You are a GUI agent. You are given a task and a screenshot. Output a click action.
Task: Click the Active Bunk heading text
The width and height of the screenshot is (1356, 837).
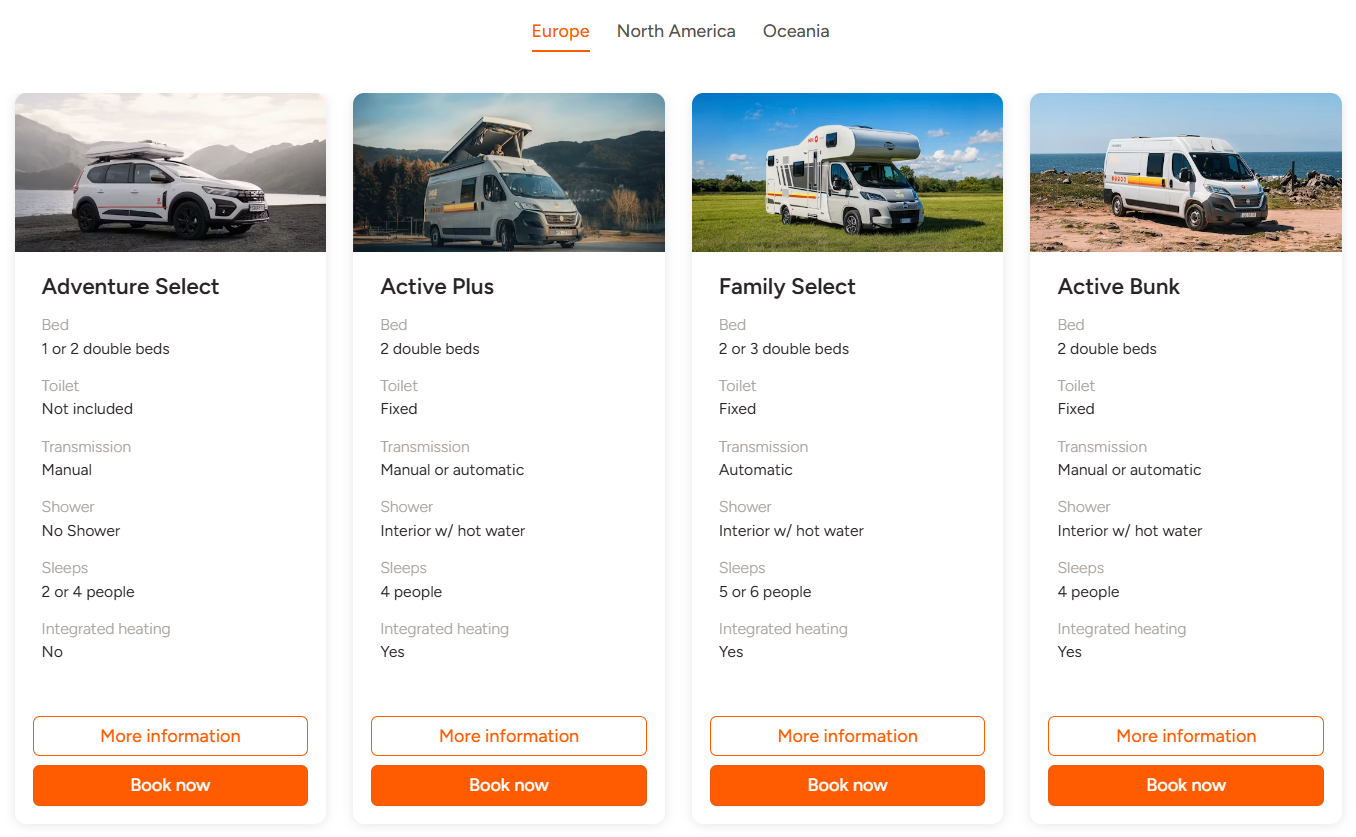[1118, 287]
